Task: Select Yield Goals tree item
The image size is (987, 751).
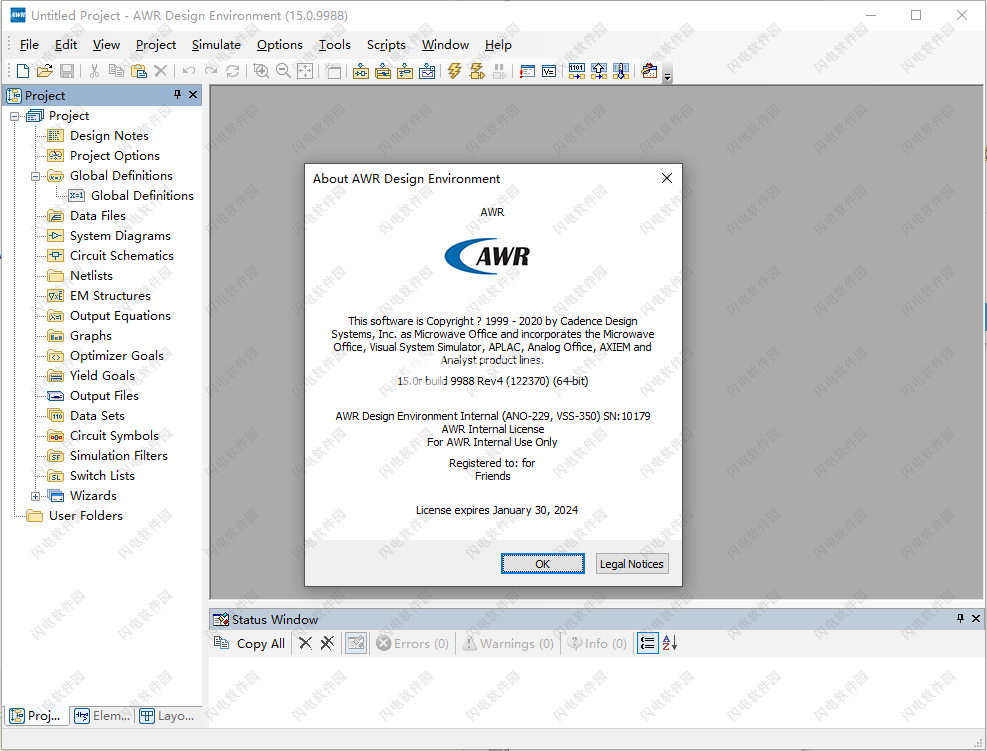Action: 102,376
